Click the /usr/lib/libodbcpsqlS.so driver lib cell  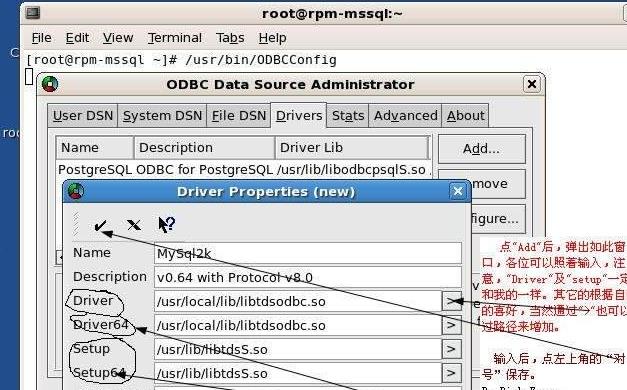[x=351, y=170]
